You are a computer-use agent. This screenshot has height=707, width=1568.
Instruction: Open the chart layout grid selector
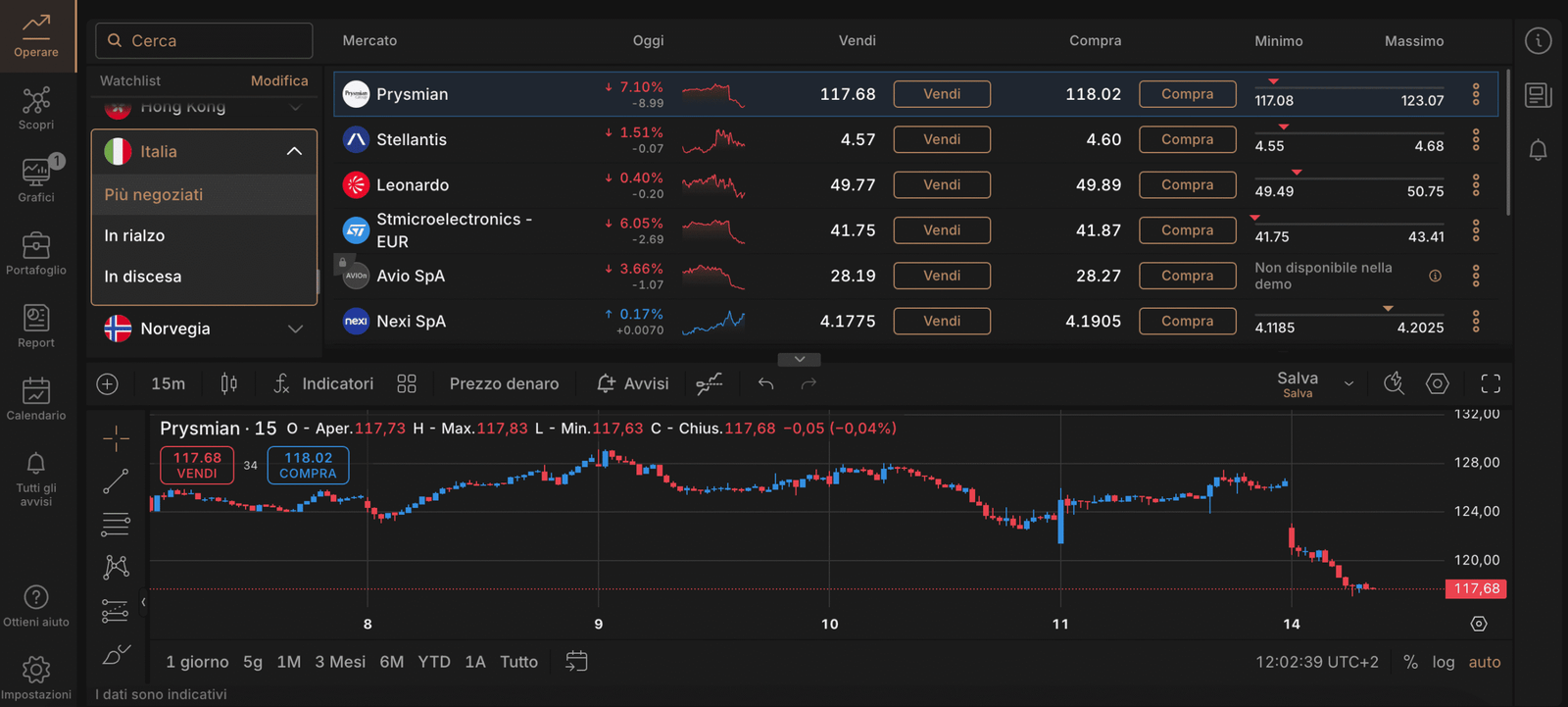pyautogui.click(x=407, y=384)
